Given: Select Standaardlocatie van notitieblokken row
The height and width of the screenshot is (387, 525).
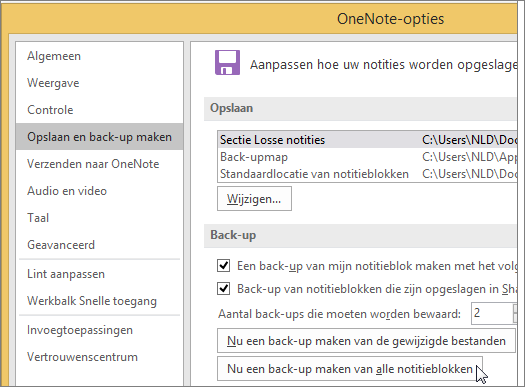Looking at the screenshot, I should tap(367, 174).
